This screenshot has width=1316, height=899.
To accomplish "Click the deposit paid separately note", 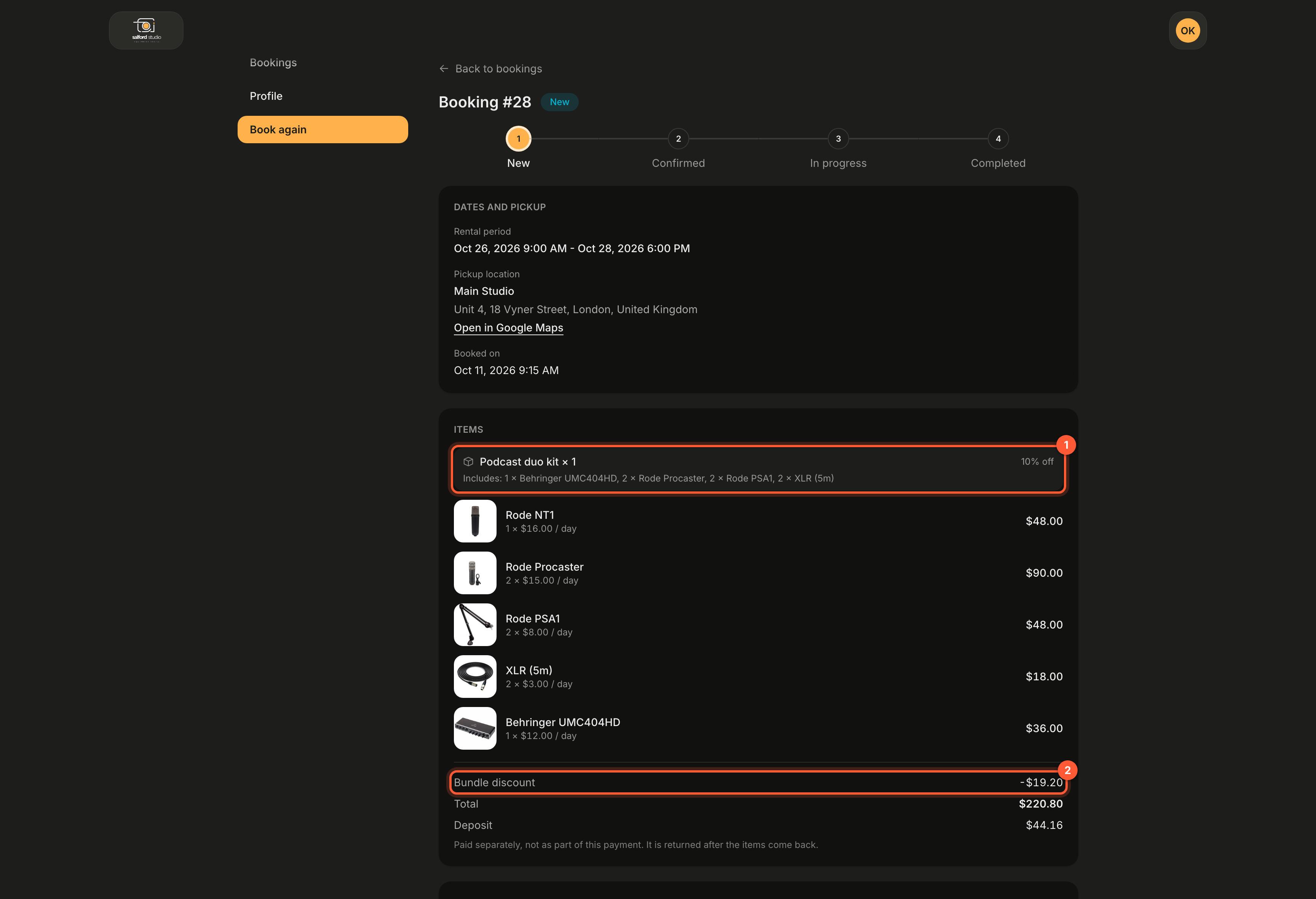I will (636, 845).
